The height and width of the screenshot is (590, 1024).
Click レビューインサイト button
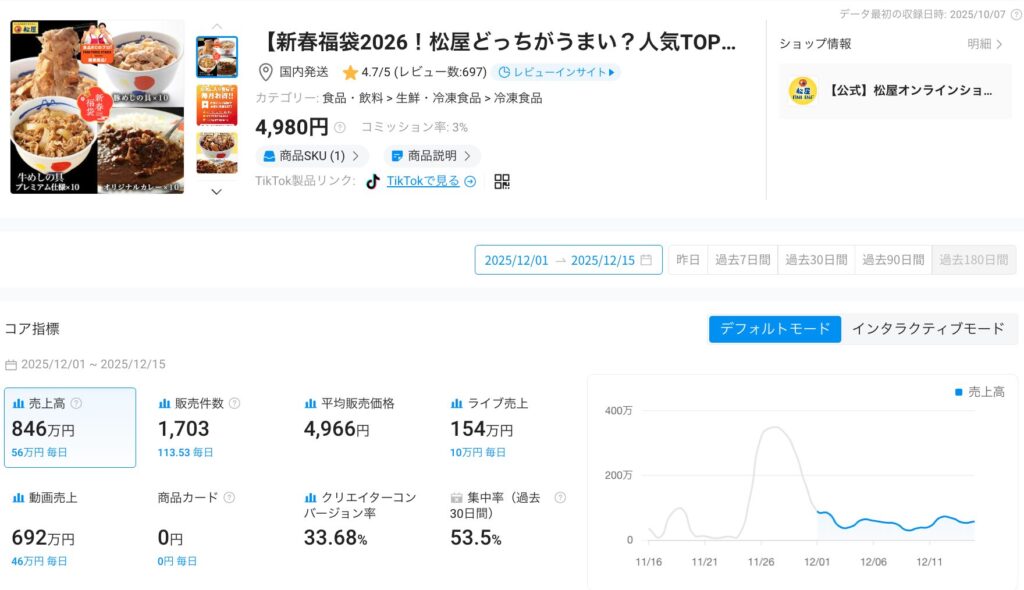pos(556,72)
